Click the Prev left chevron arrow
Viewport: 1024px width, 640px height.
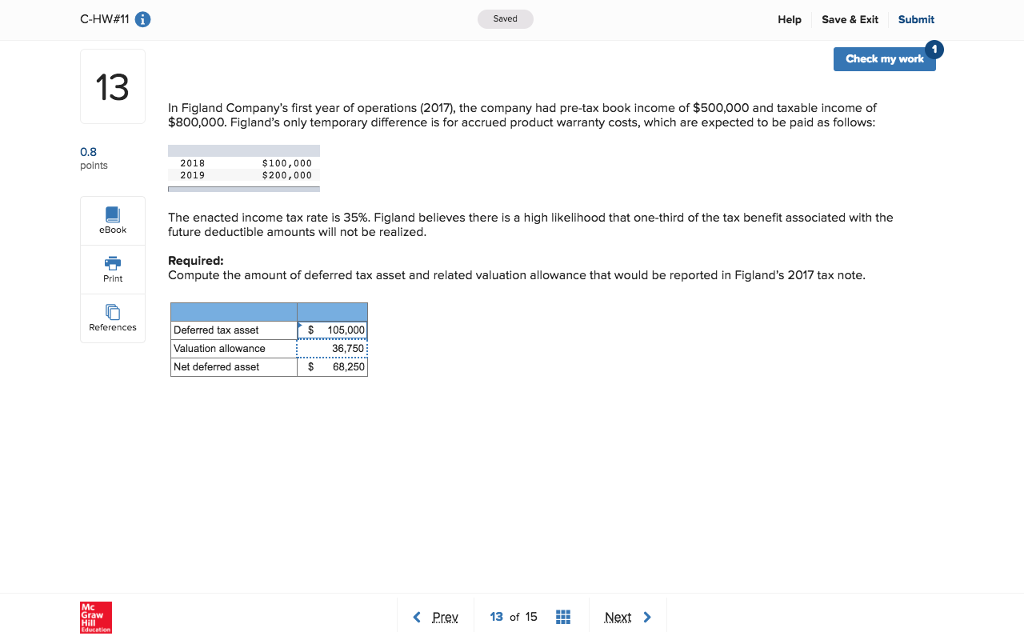[x=417, y=617]
